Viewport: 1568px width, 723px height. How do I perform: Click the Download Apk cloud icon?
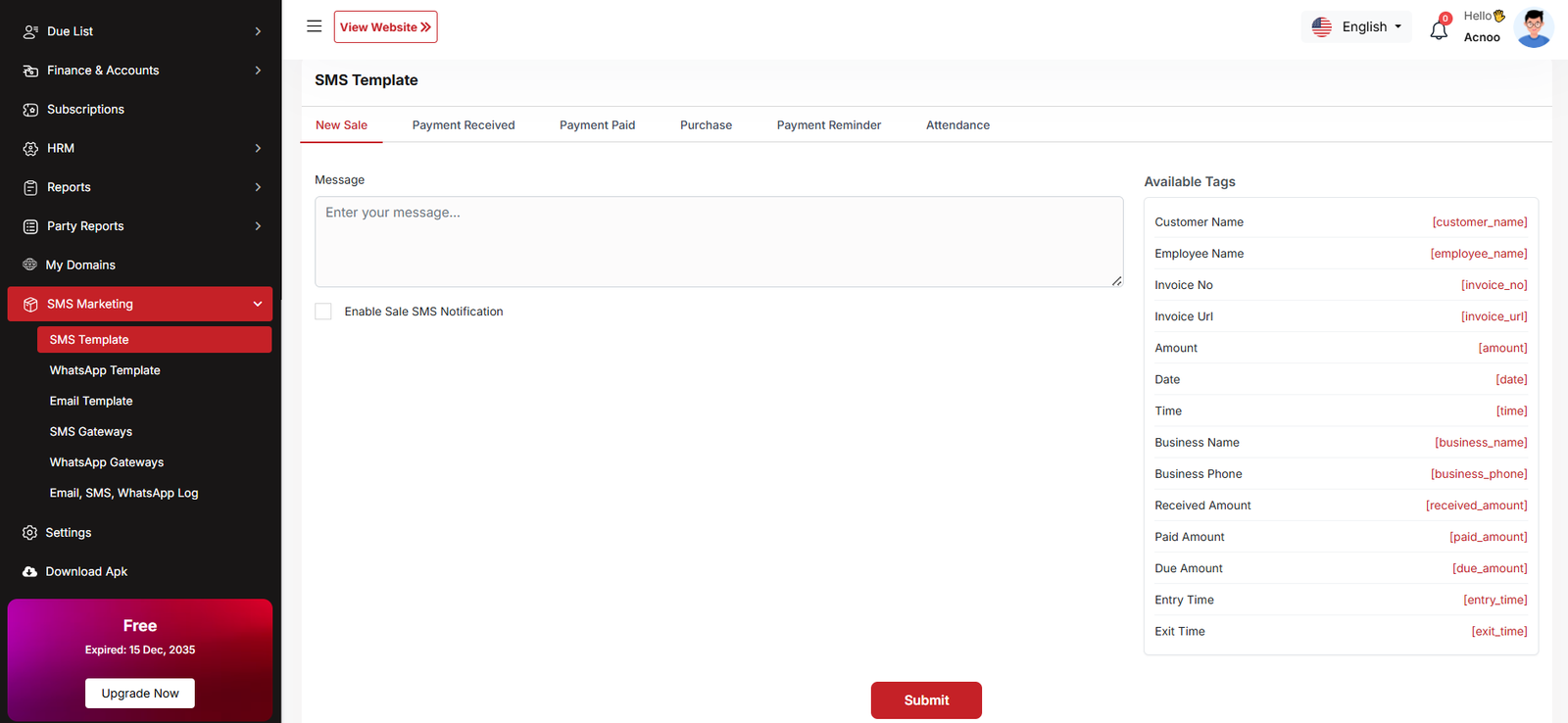29,572
